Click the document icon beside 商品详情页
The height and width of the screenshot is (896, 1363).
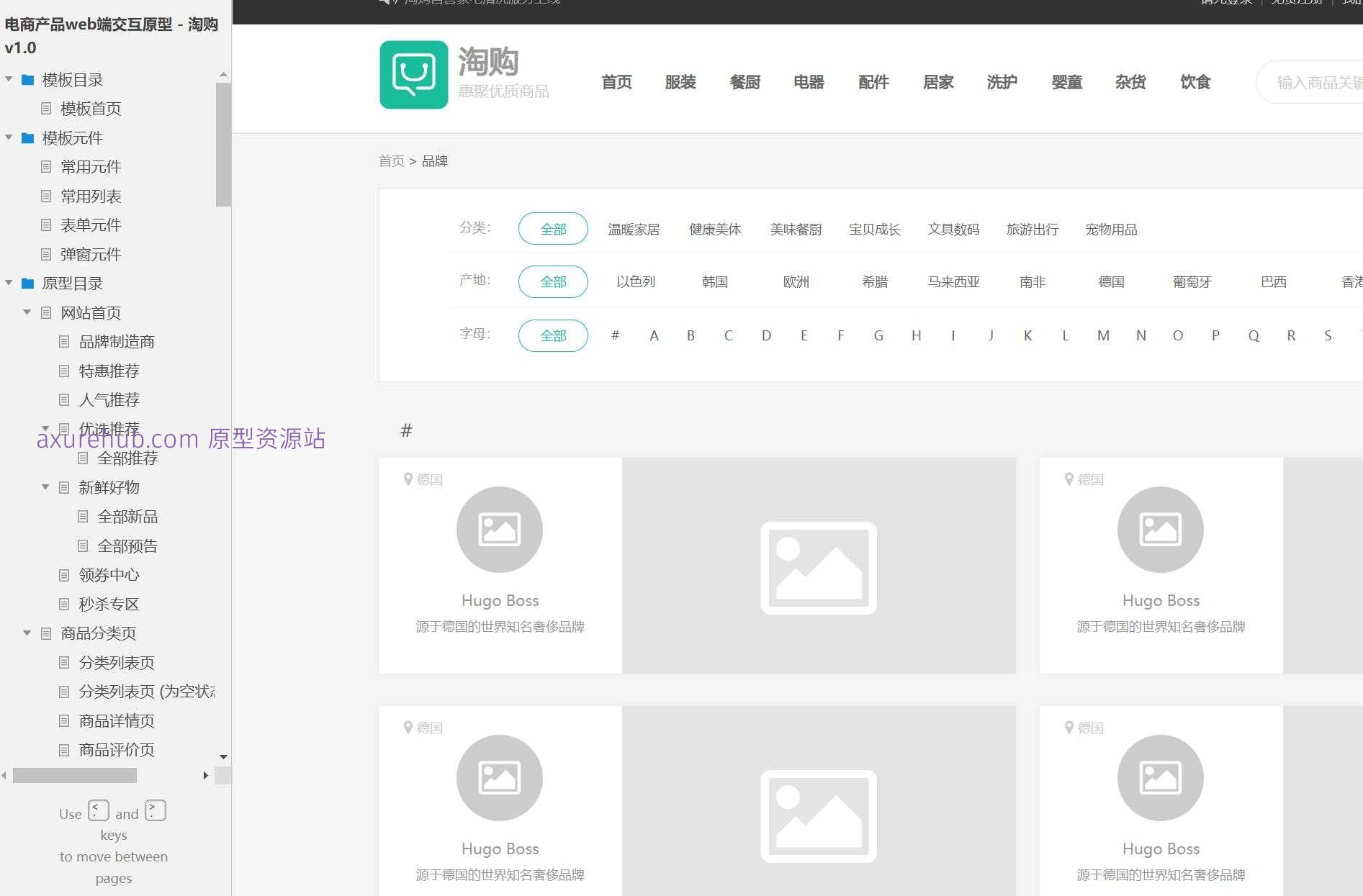[63, 720]
